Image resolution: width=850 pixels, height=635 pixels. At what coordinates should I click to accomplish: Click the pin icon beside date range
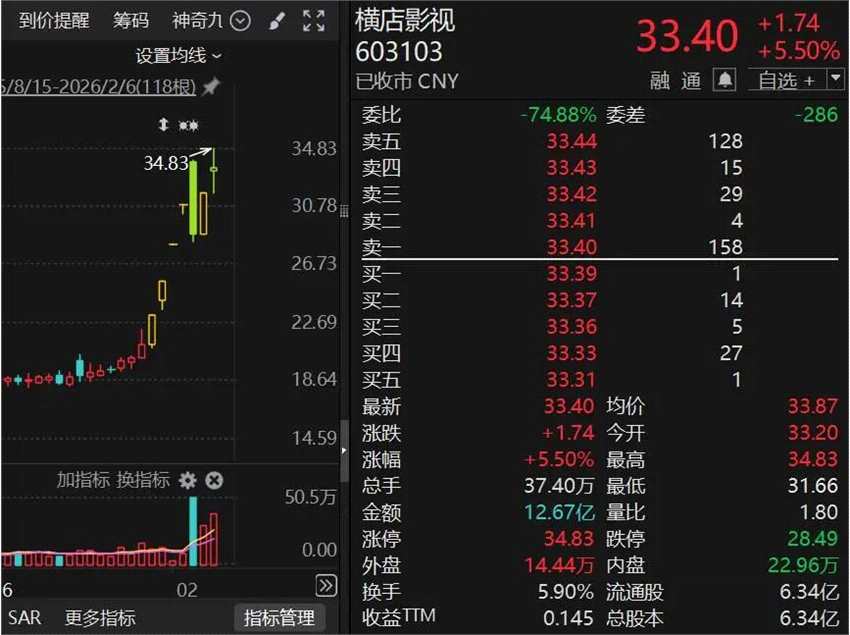point(211,86)
